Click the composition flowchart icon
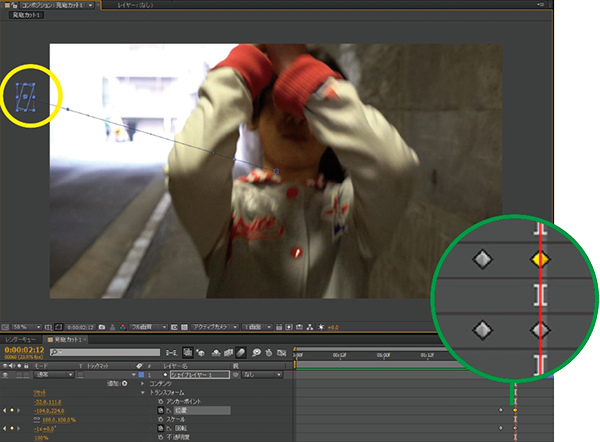The height and width of the screenshot is (442, 600). coord(310,327)
